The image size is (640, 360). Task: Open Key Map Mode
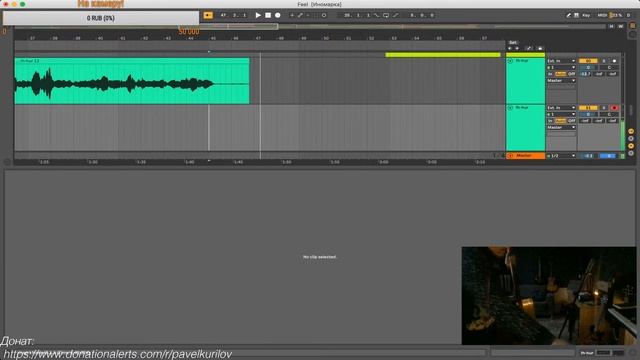tap(586, 15)
